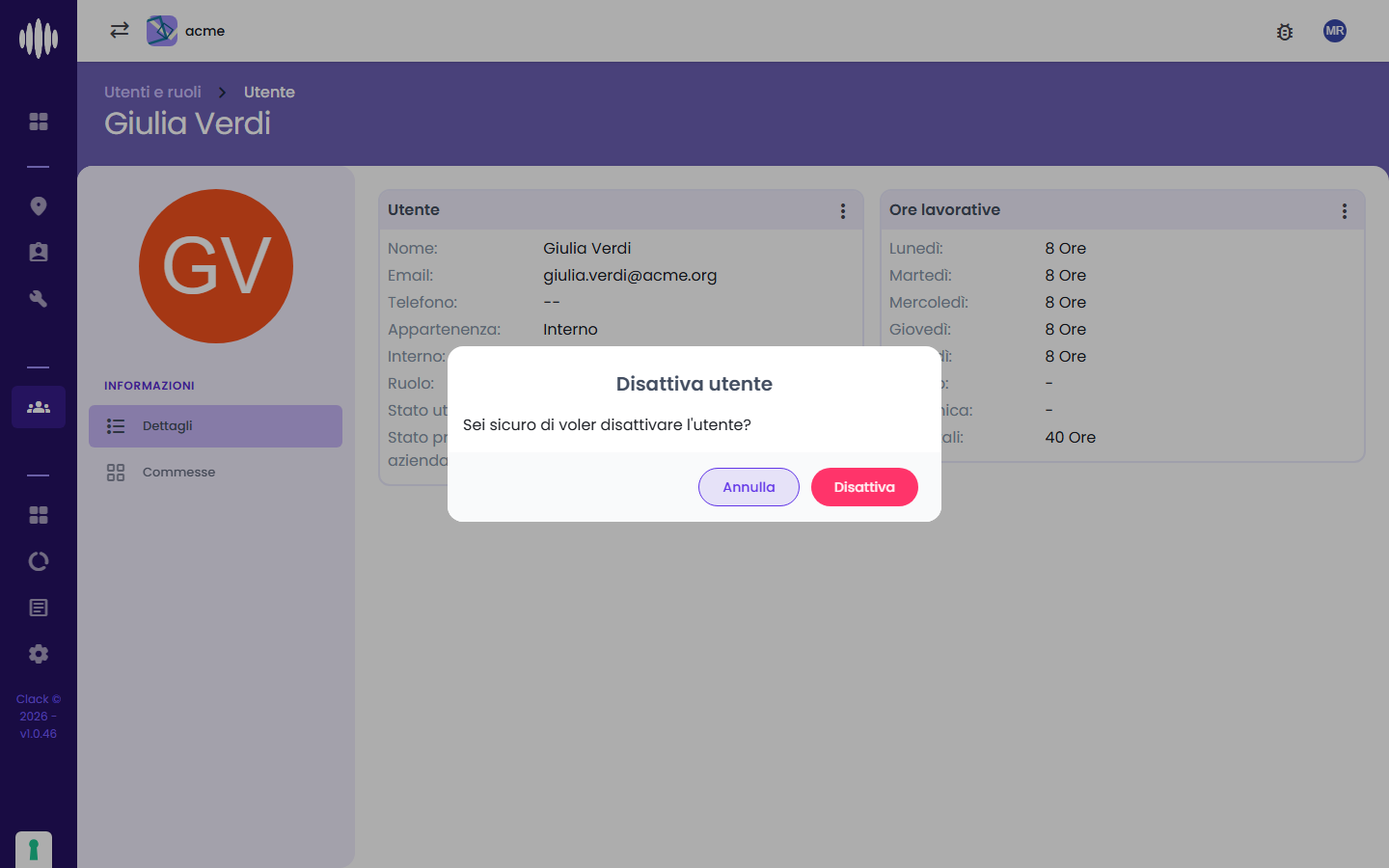This screenshot has height=868, width=1389.
Task: Go back to Utenti e ruoli breadcrumb
Action: click(152, 92)
